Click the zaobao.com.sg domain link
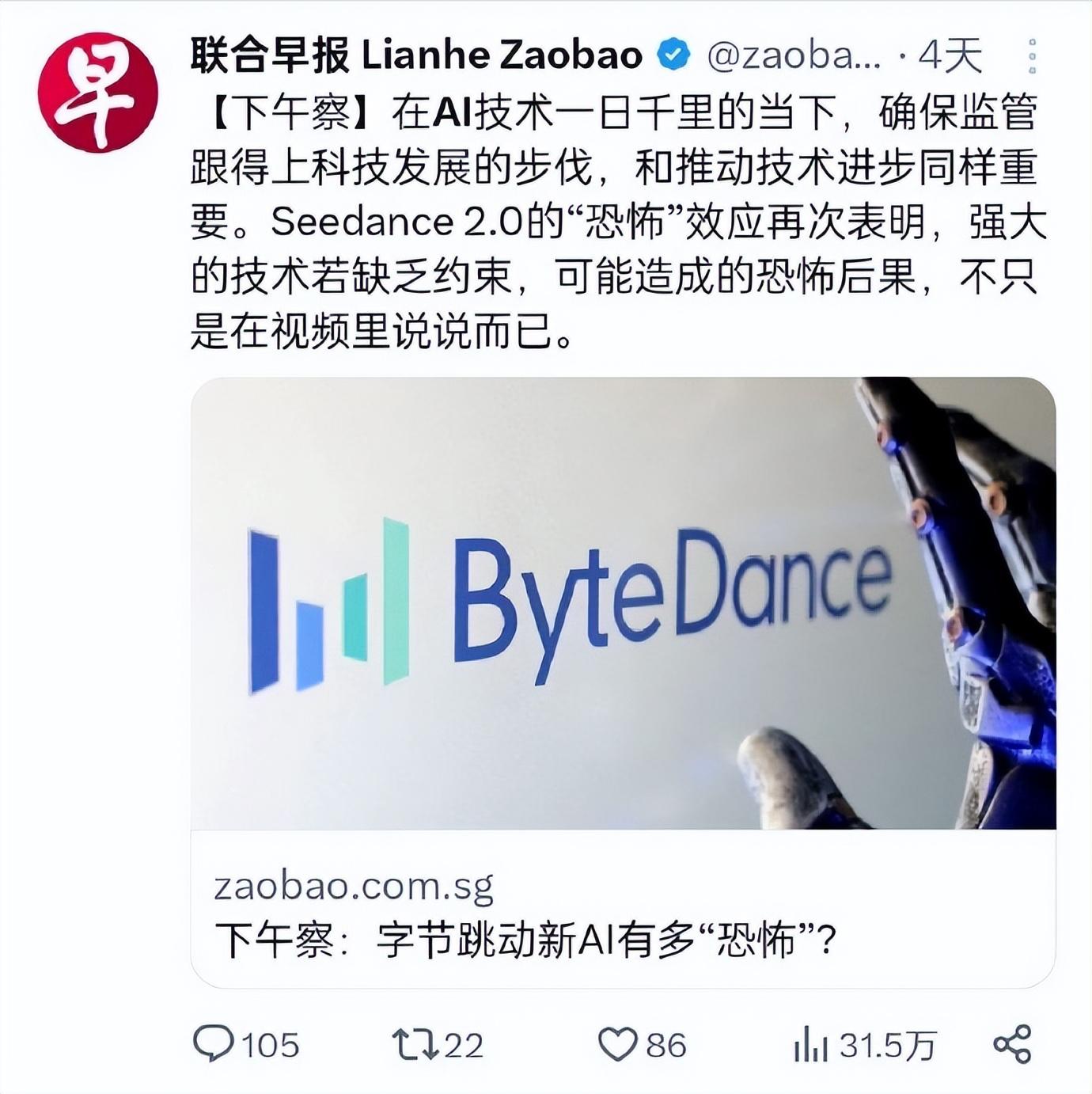This screenshot has height=1094, width=1092. [x=354, y=886]
